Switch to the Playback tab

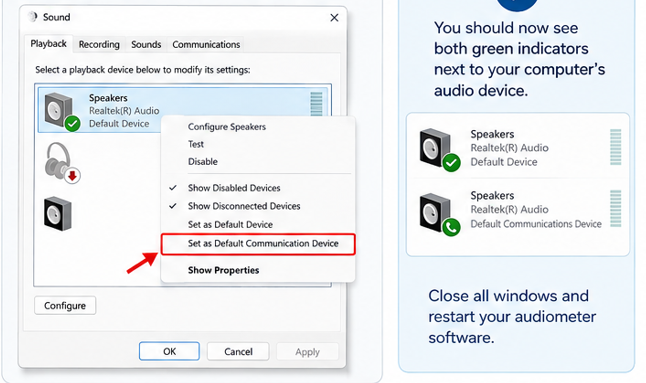(x=49, y=44)
